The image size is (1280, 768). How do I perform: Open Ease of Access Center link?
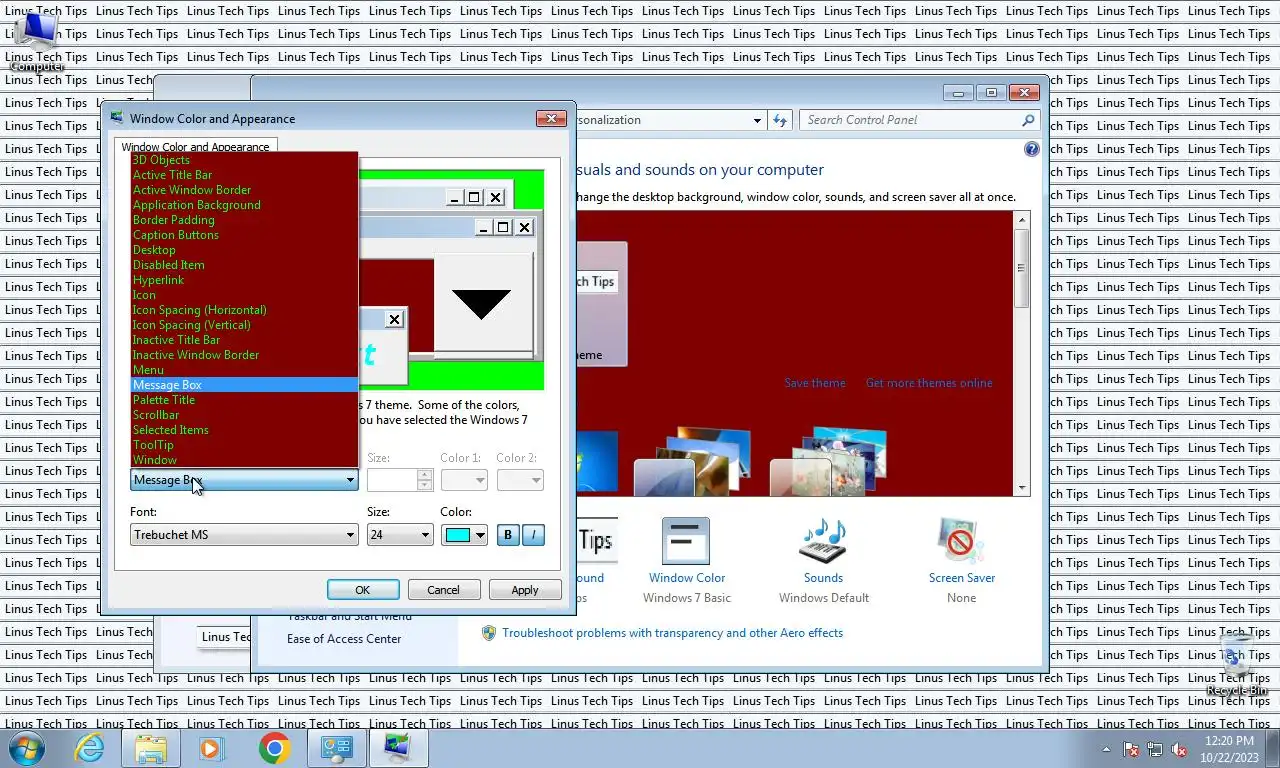[x=344, y=639]
